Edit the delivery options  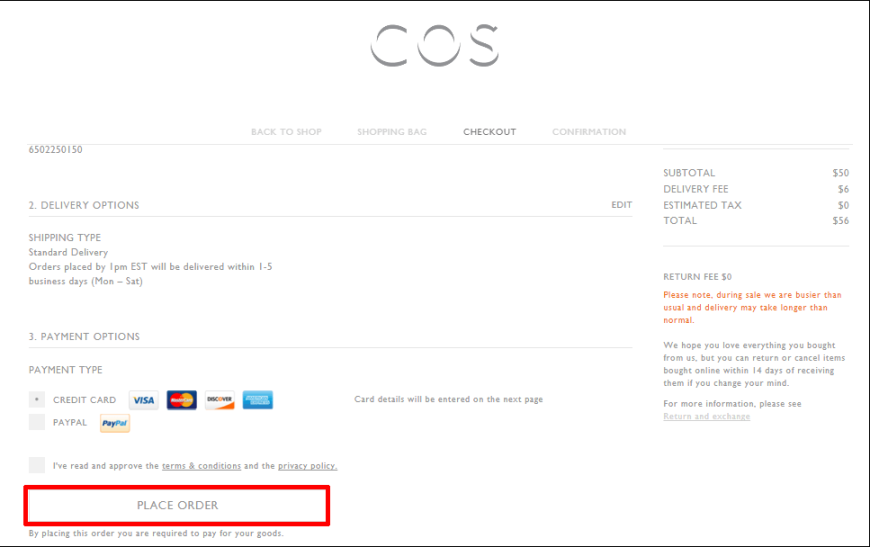[621, 205]
